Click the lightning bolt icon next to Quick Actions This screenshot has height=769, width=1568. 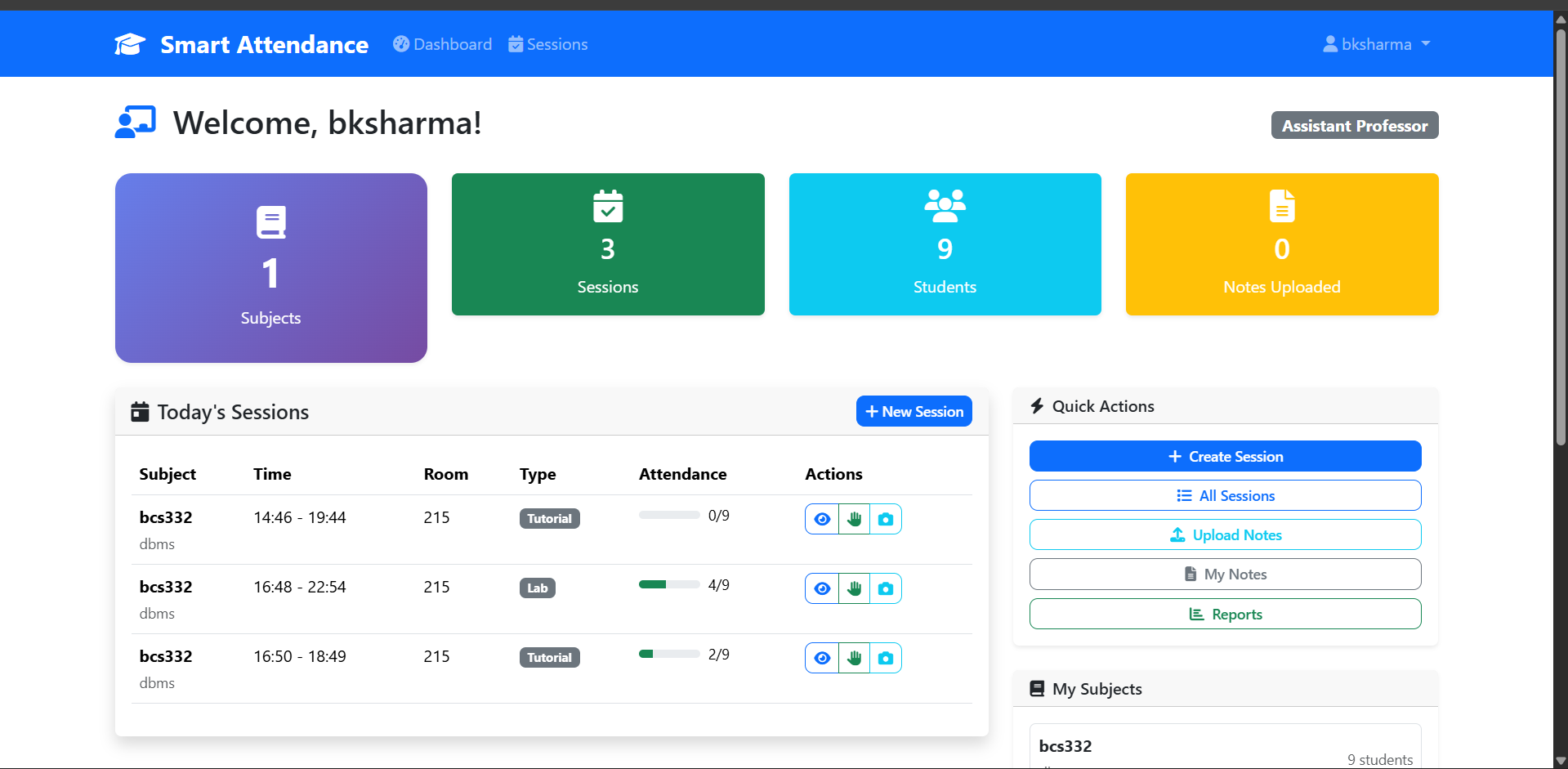tap(1037, 405)
